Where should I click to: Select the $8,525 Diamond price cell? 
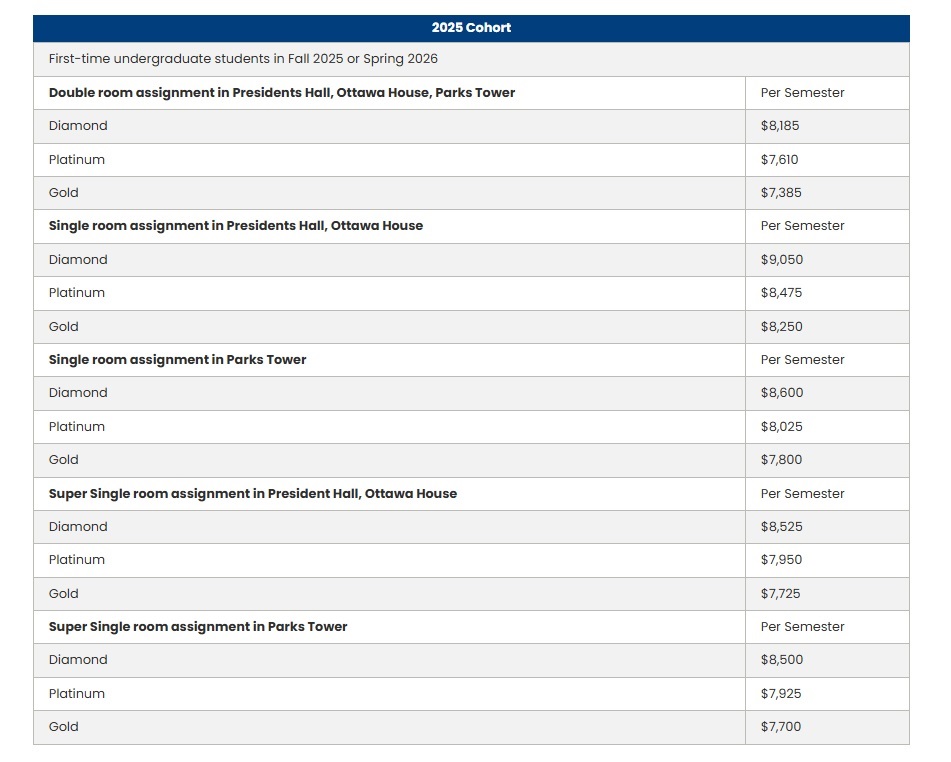coord(781,527)
